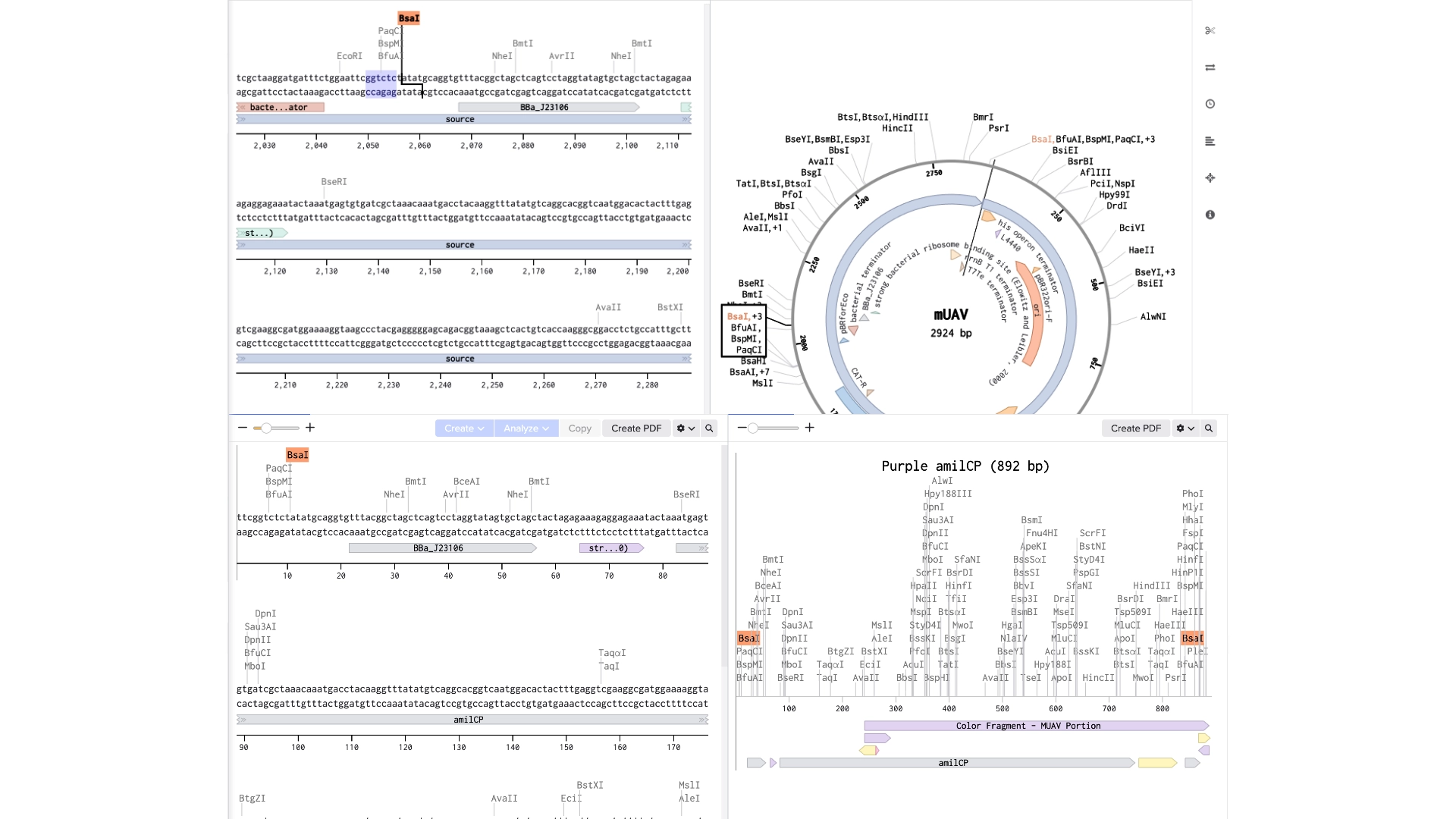1456x819 pixels.
Task: Select BsmI label in Purple amilCP map
Action: [1031, 520]
